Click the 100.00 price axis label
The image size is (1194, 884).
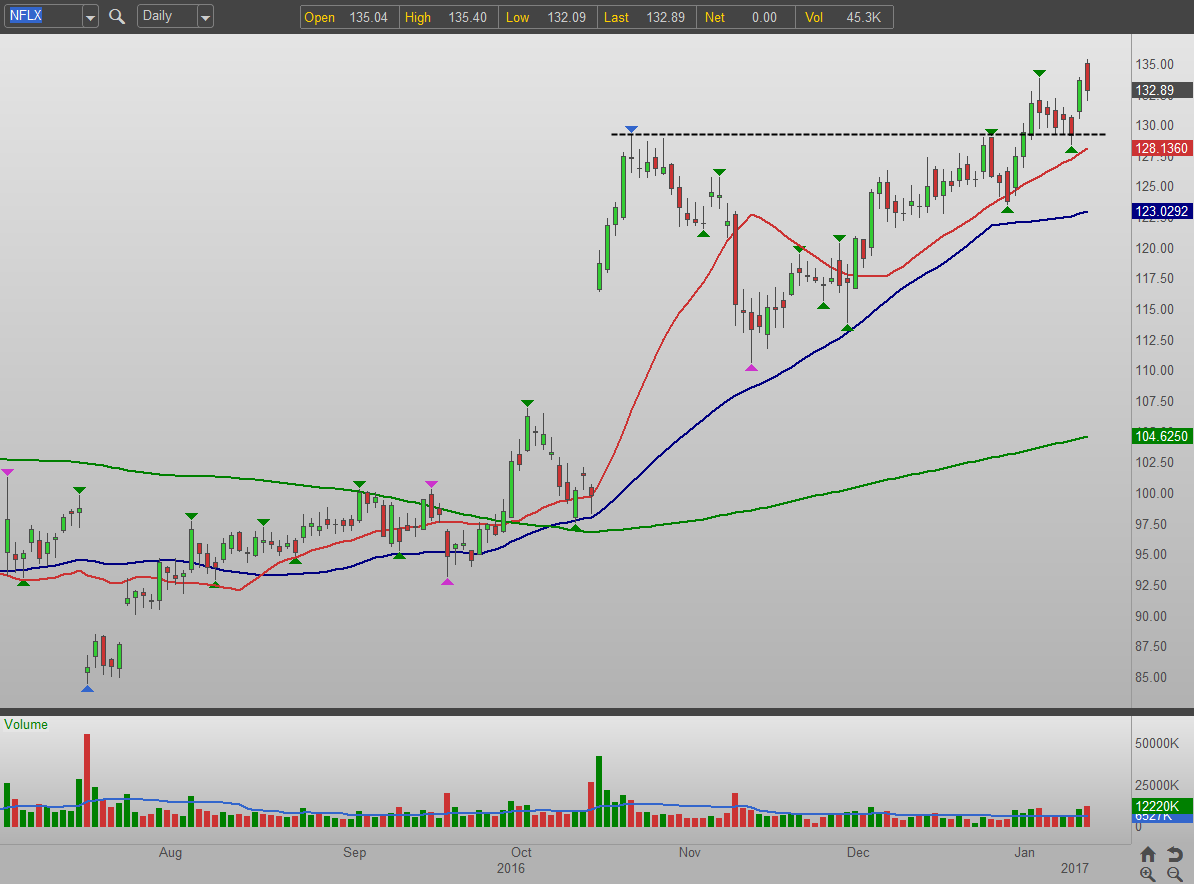[1154, 493]
